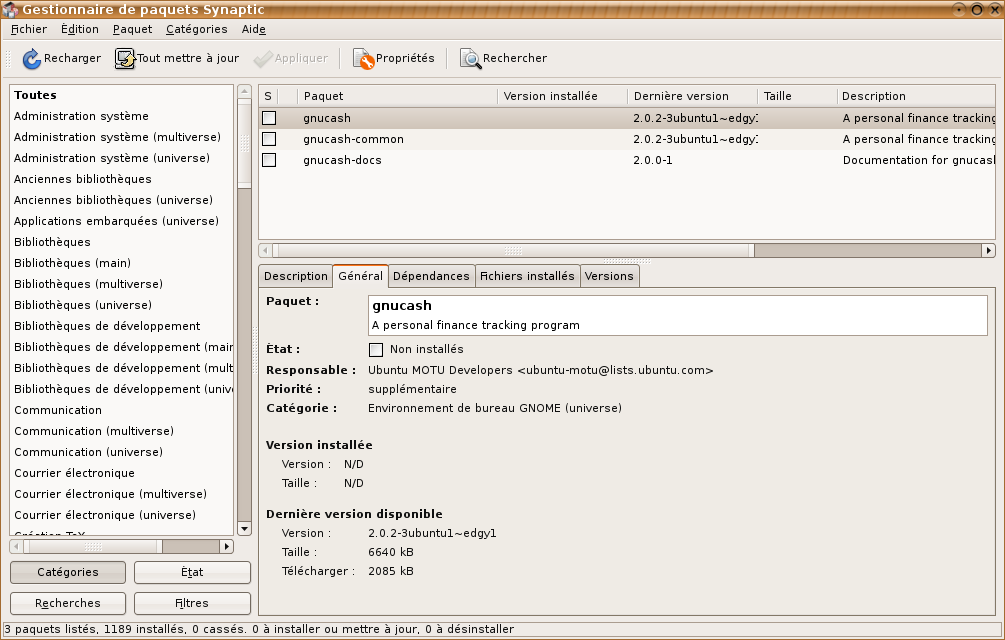
Task: Sort by Dernière version column header
Action: click(x=693, y=96)
